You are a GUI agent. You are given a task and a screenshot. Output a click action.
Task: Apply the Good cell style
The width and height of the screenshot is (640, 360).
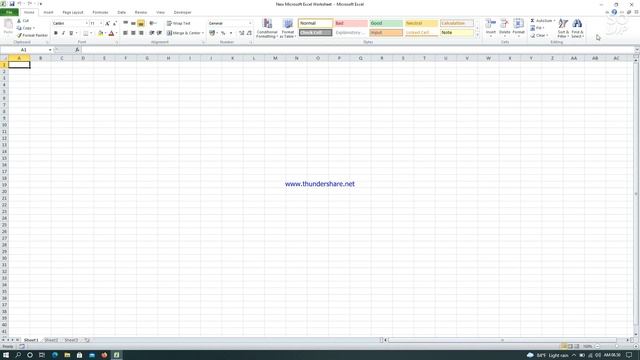386,23
